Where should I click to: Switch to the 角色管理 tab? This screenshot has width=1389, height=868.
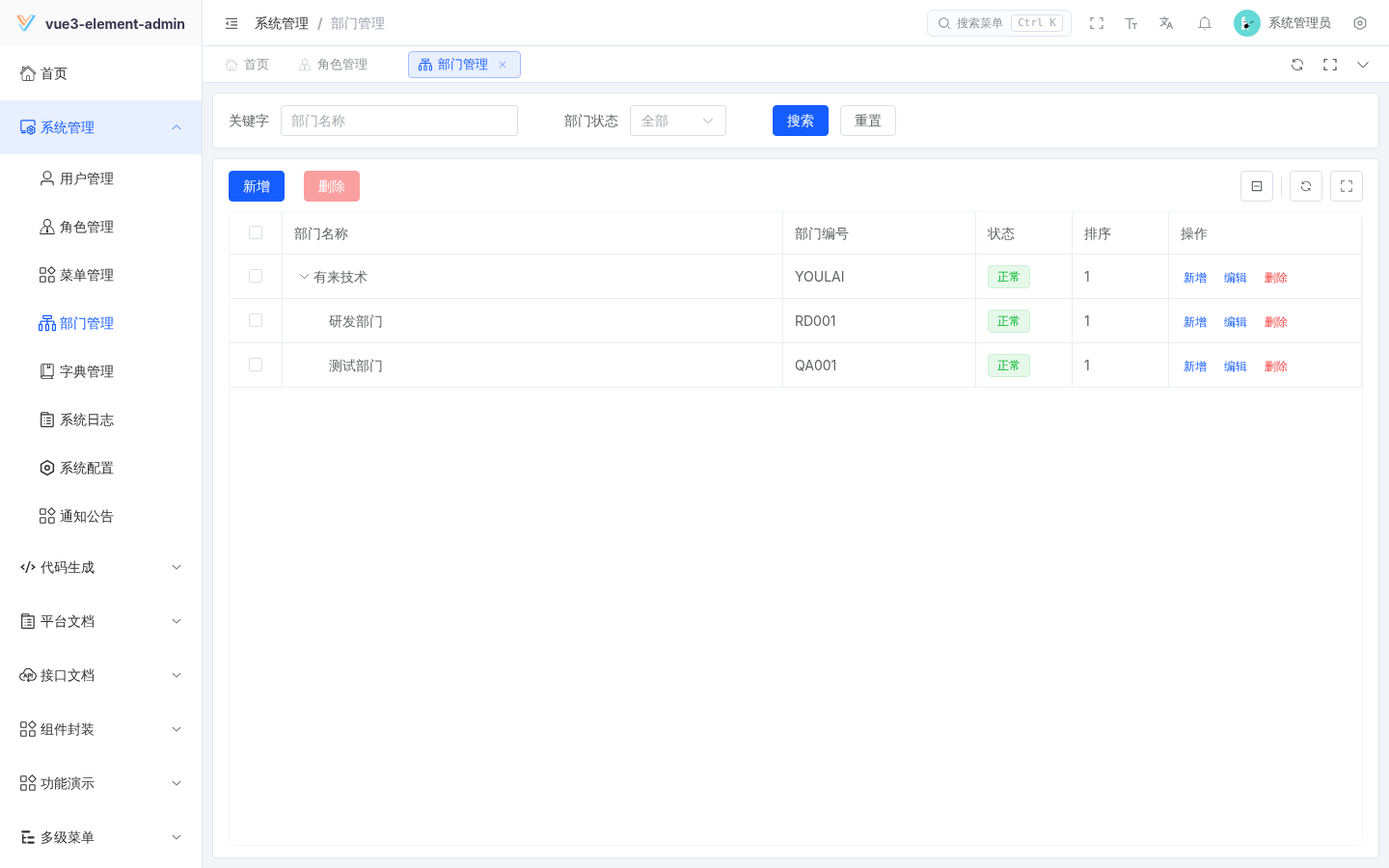coord(333,65)
